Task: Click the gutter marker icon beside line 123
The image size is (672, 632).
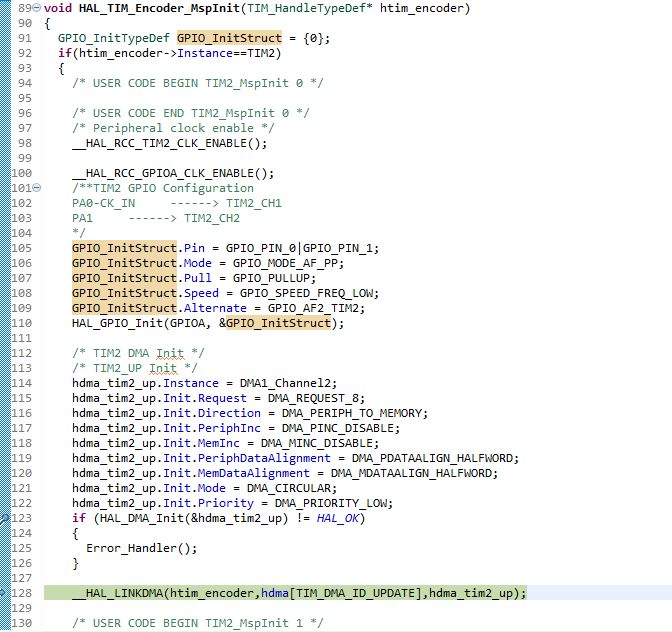Action: [4, 518]
